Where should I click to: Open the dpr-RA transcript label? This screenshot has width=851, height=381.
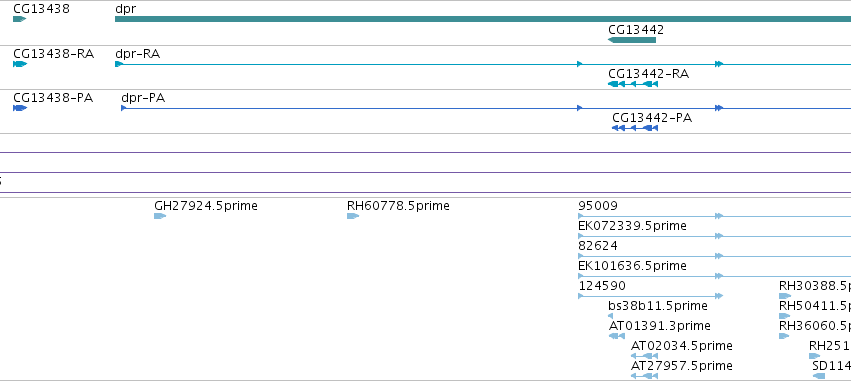(x=137, y=54)
